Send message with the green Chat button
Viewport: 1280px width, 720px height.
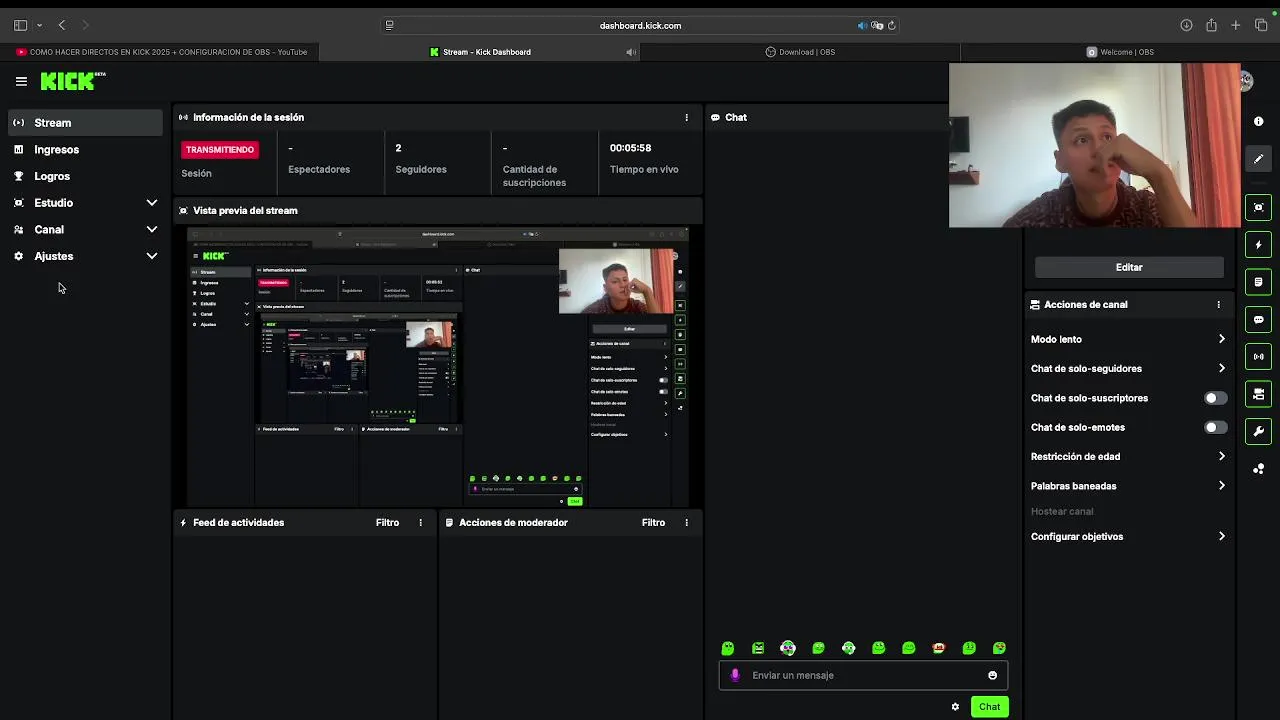(x=989, y=706)
